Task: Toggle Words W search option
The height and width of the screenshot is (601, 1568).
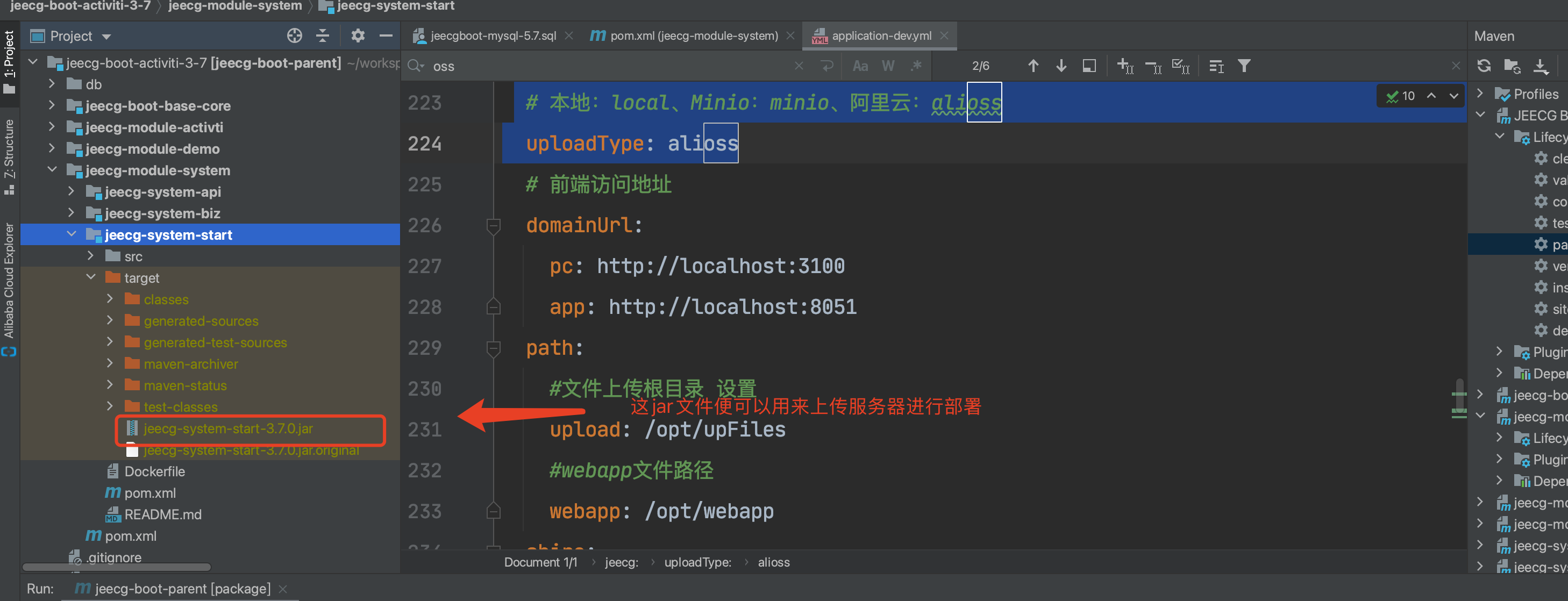Action: coord(888,66)
